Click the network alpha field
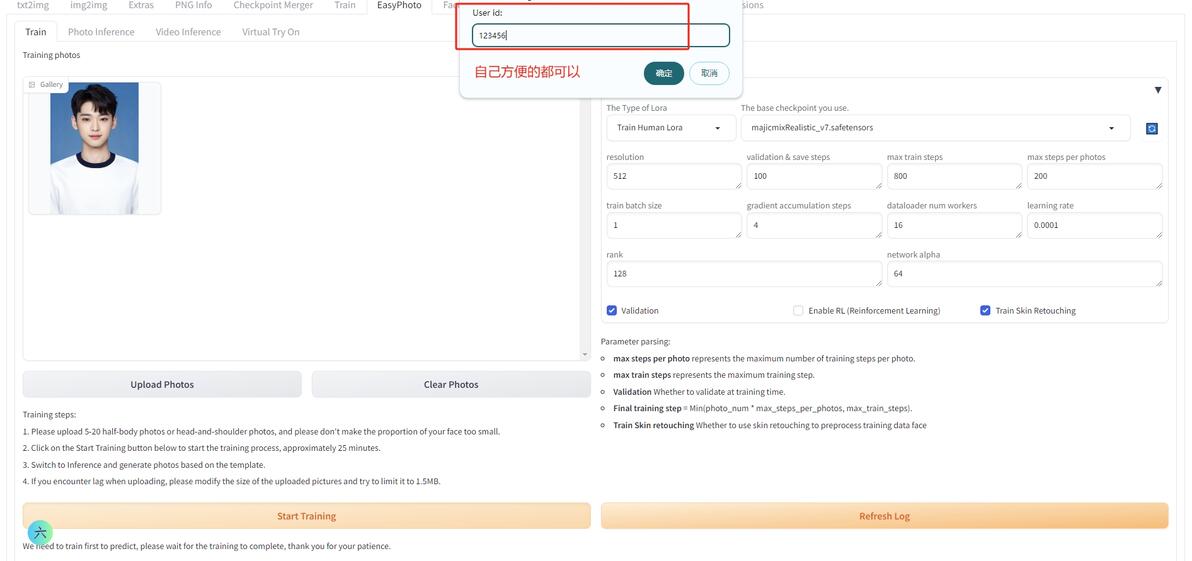 (1025, 274)
